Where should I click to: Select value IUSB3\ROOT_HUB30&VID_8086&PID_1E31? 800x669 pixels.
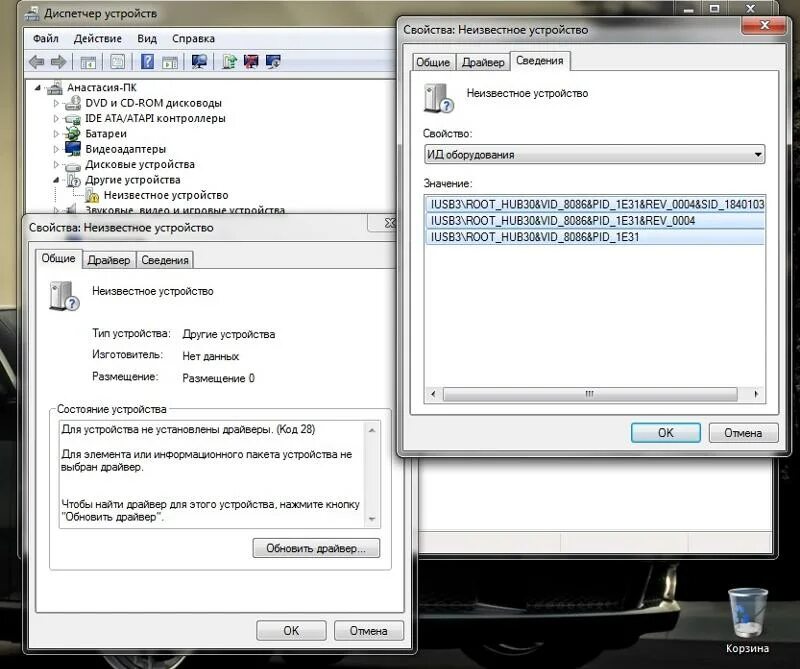[x=596, y=237]
